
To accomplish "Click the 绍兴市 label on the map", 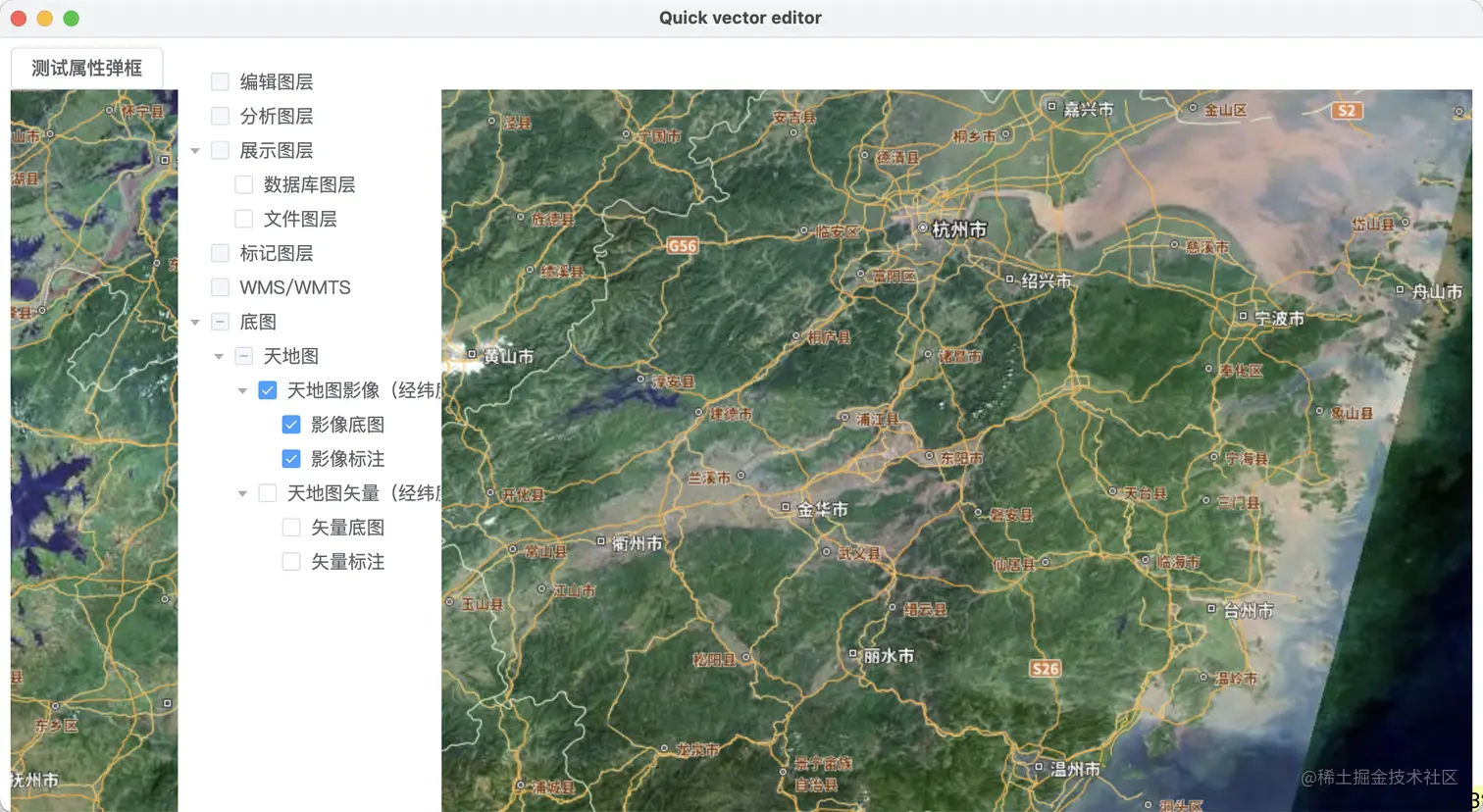I will point(1047,281).
